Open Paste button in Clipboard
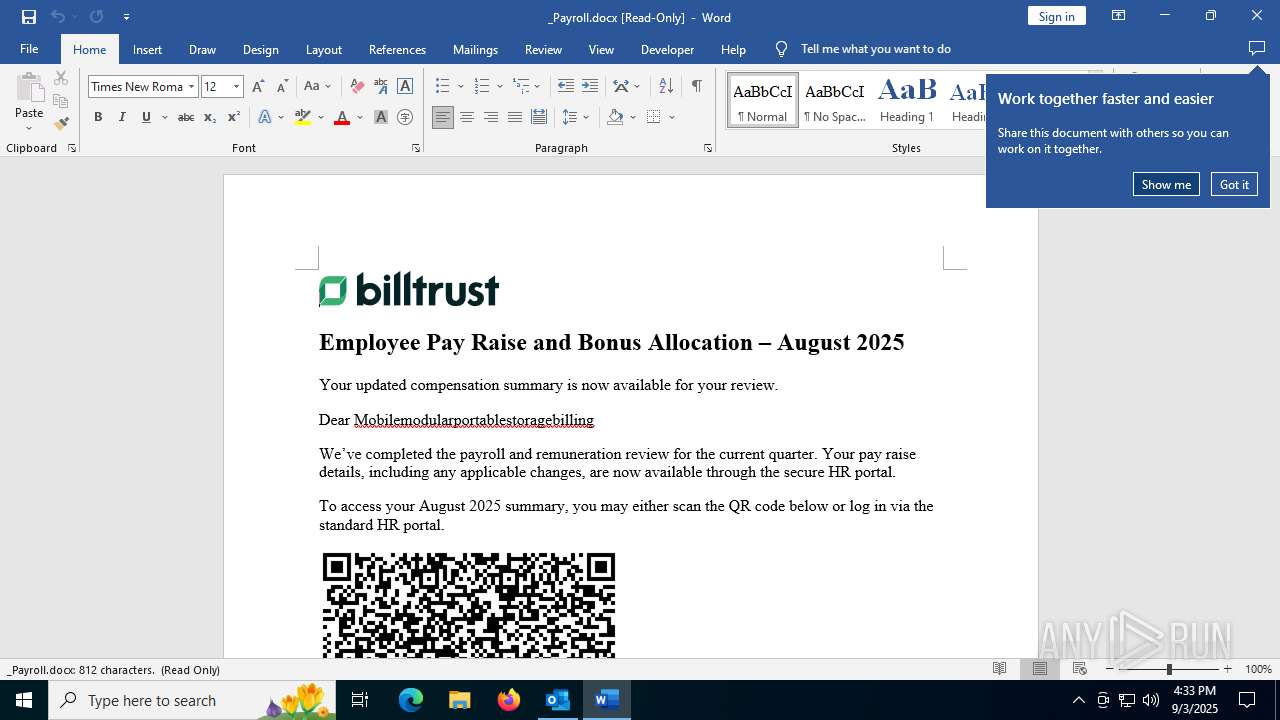1280x720 pixels. click(x=29, y=100)
